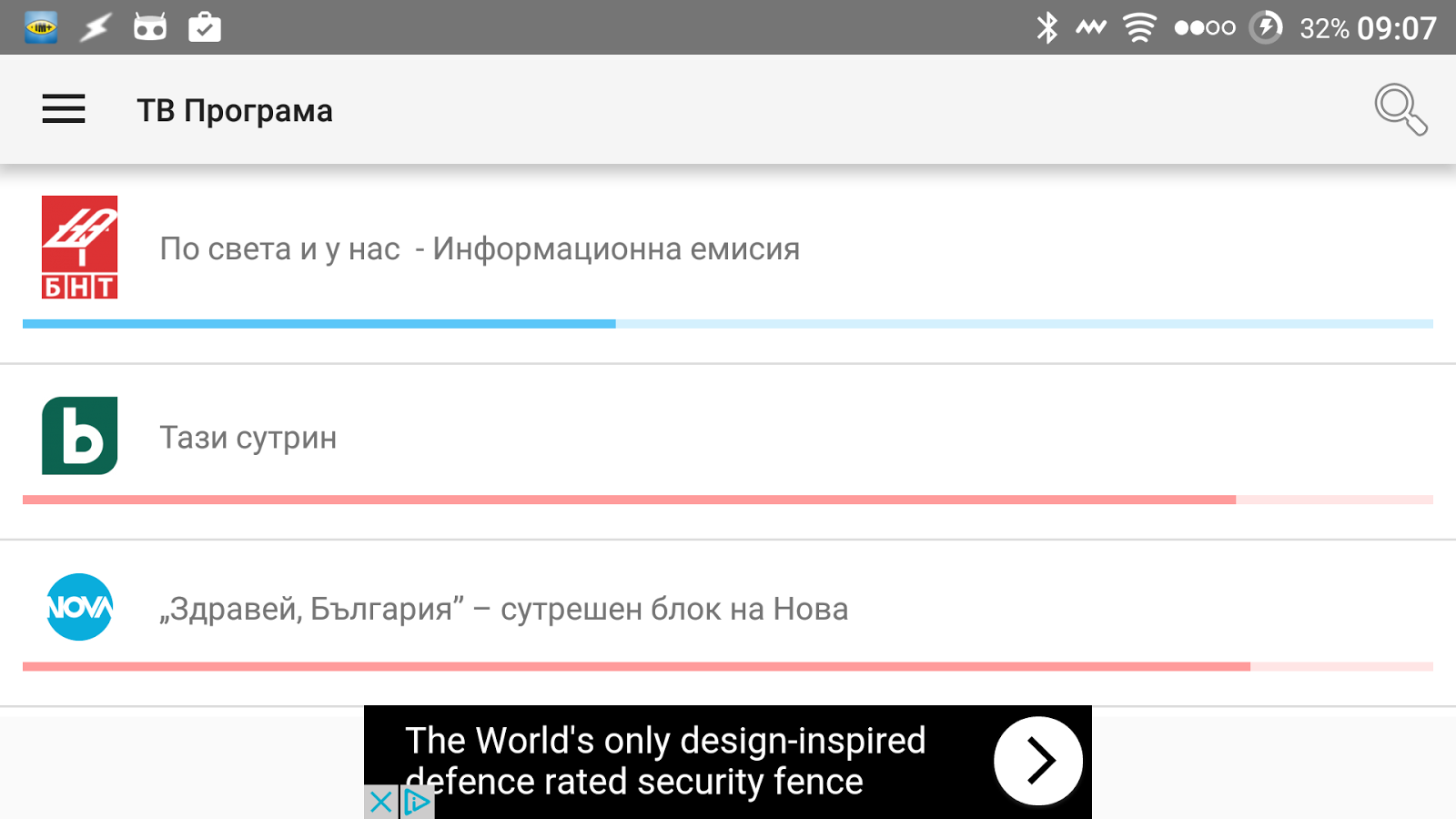
Task: Tap the battery charging indicator icon
Action: coord(1266,27)
